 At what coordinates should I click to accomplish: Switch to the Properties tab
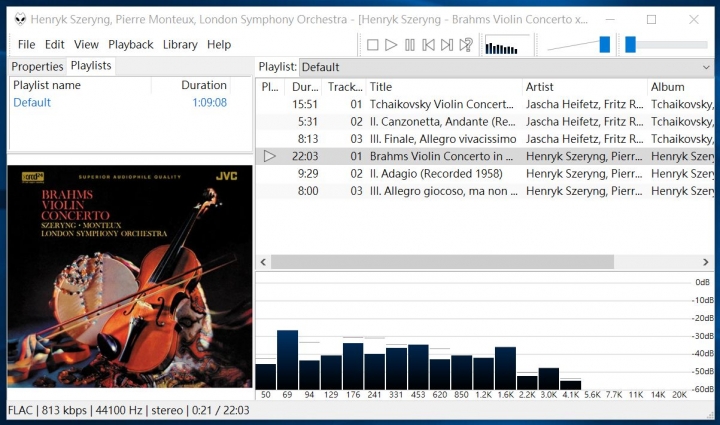[37, 67]
